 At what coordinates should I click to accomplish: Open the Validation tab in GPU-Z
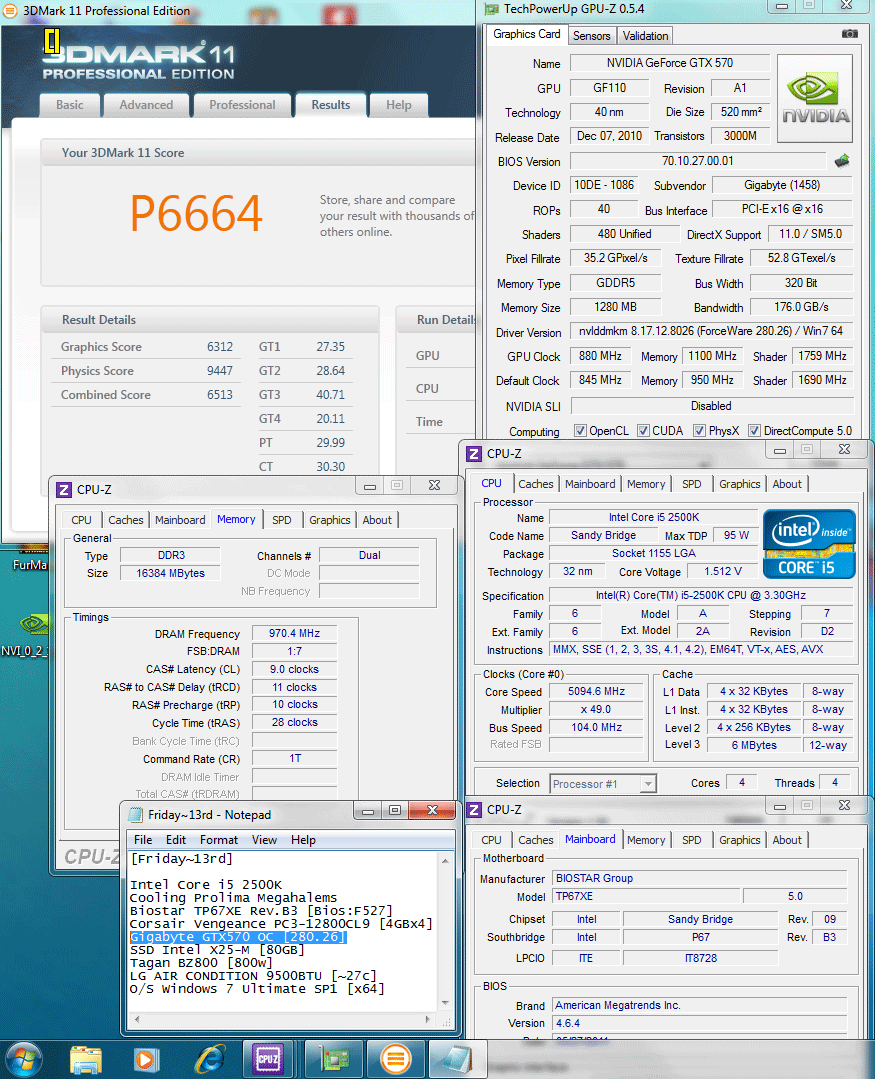pyautogui.click(x=645, y=36)
